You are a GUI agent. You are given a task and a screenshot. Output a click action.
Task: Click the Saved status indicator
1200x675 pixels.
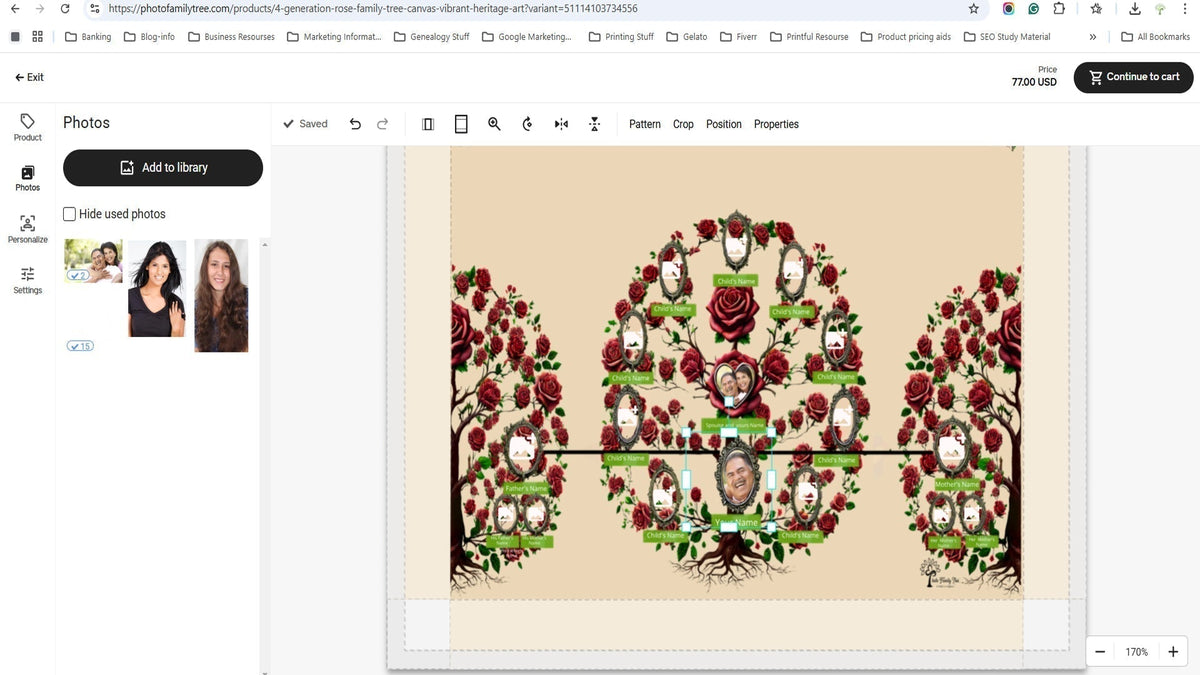pos(305,124)
